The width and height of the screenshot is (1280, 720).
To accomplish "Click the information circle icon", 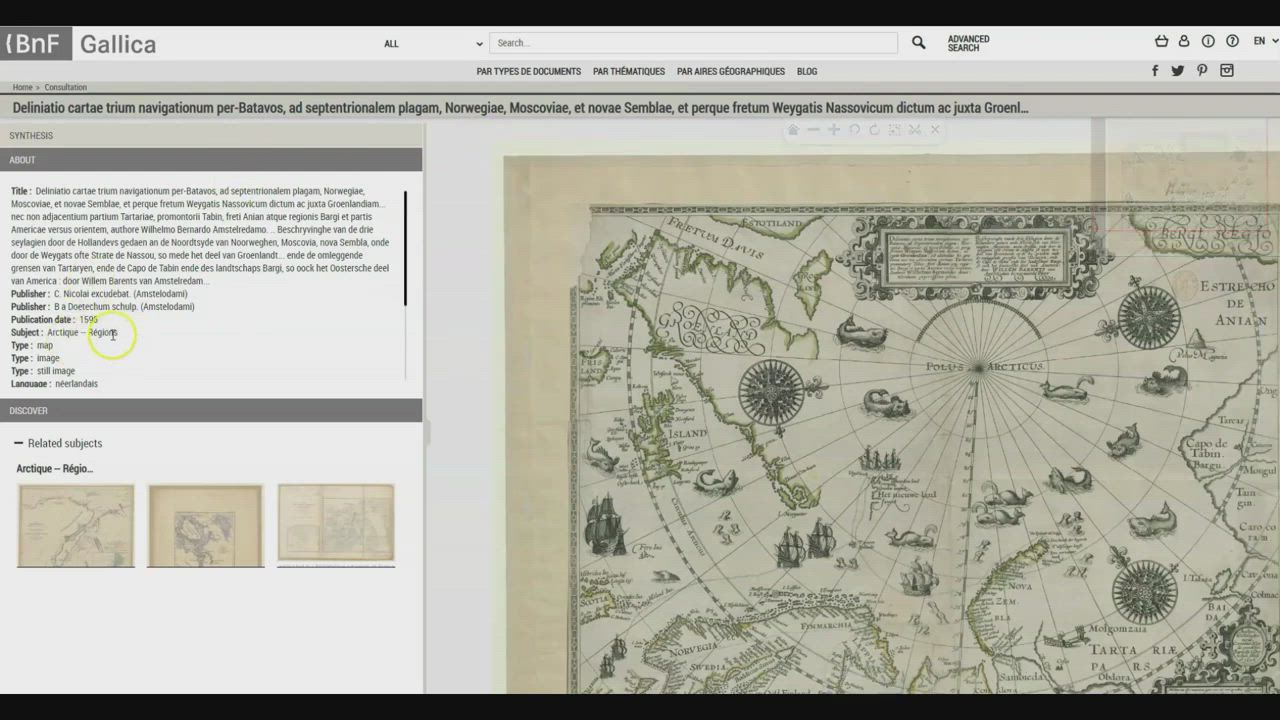I will coord(1208,42).
